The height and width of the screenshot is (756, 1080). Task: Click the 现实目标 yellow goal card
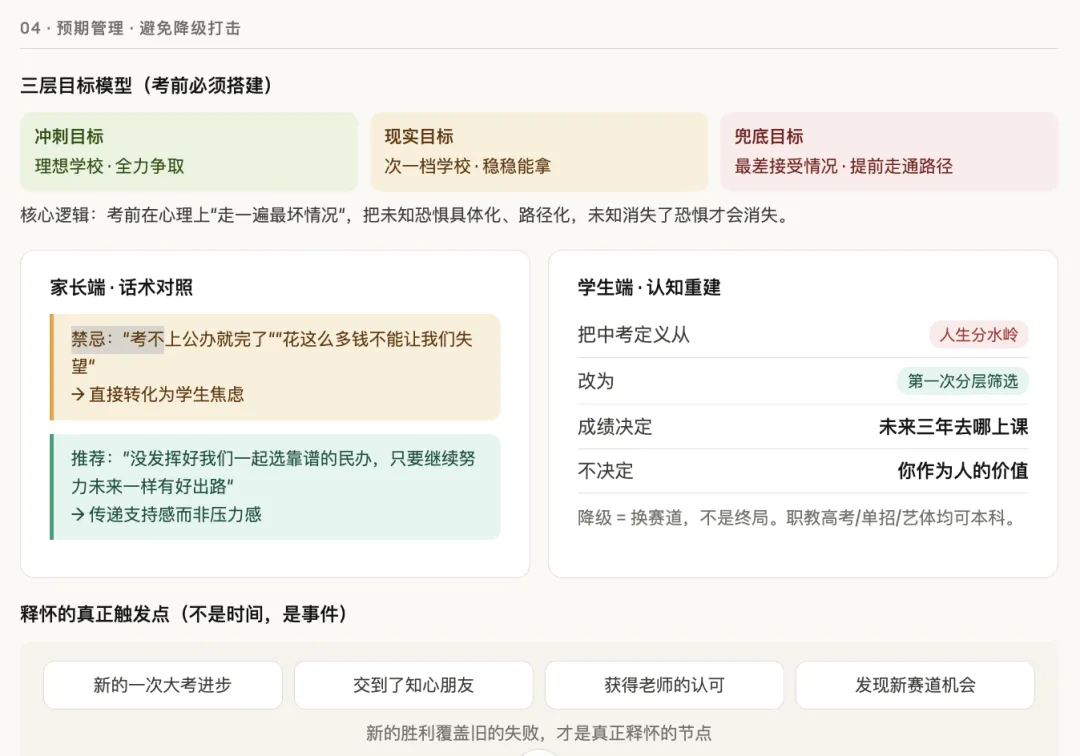(539, 150)
